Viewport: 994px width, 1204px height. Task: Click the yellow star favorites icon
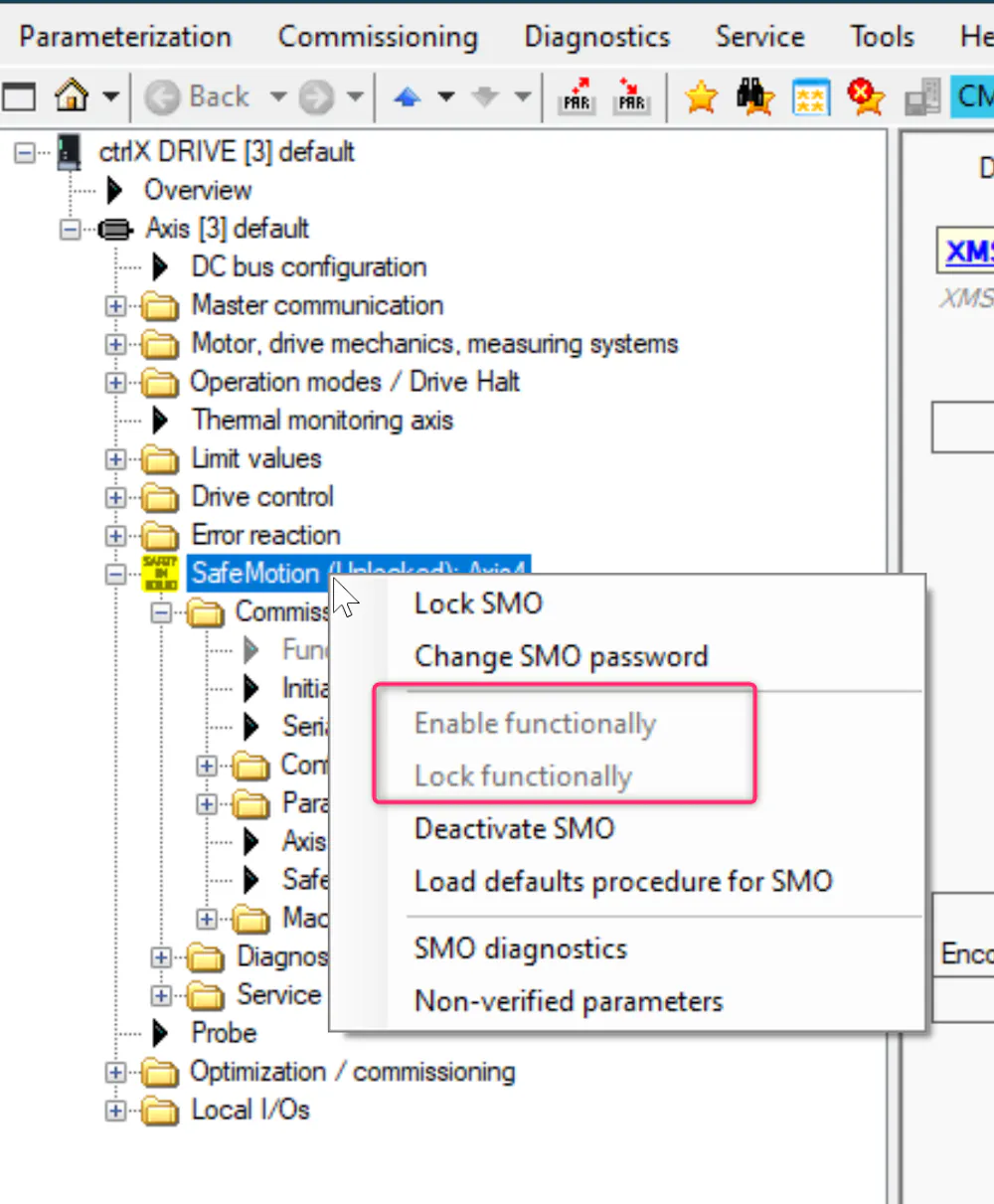point(702,97)
